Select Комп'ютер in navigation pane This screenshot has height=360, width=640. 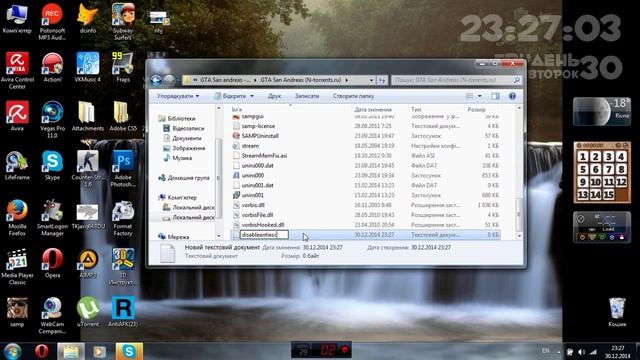pyautogui.click(x=178, y=198)
